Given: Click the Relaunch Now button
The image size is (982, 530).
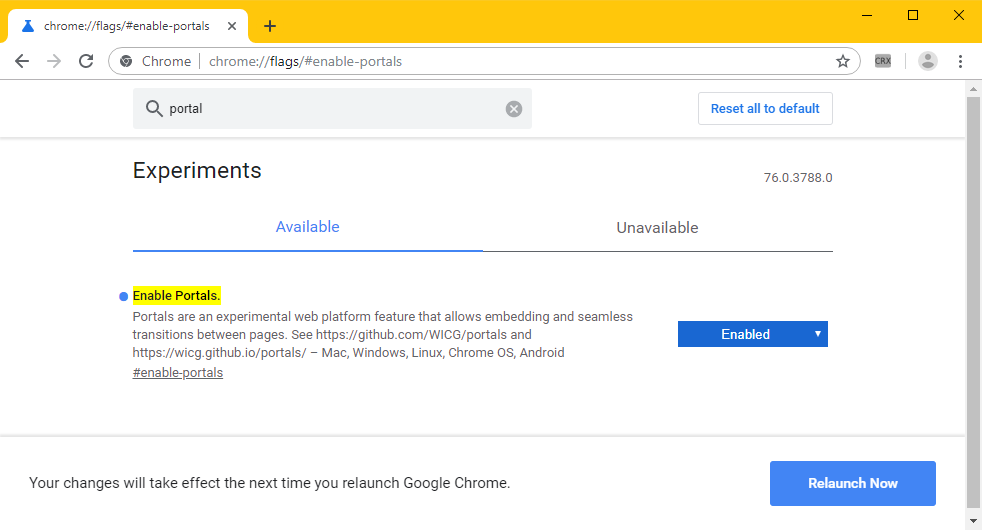Looking at the screenshot, I should tap(852, 483).
